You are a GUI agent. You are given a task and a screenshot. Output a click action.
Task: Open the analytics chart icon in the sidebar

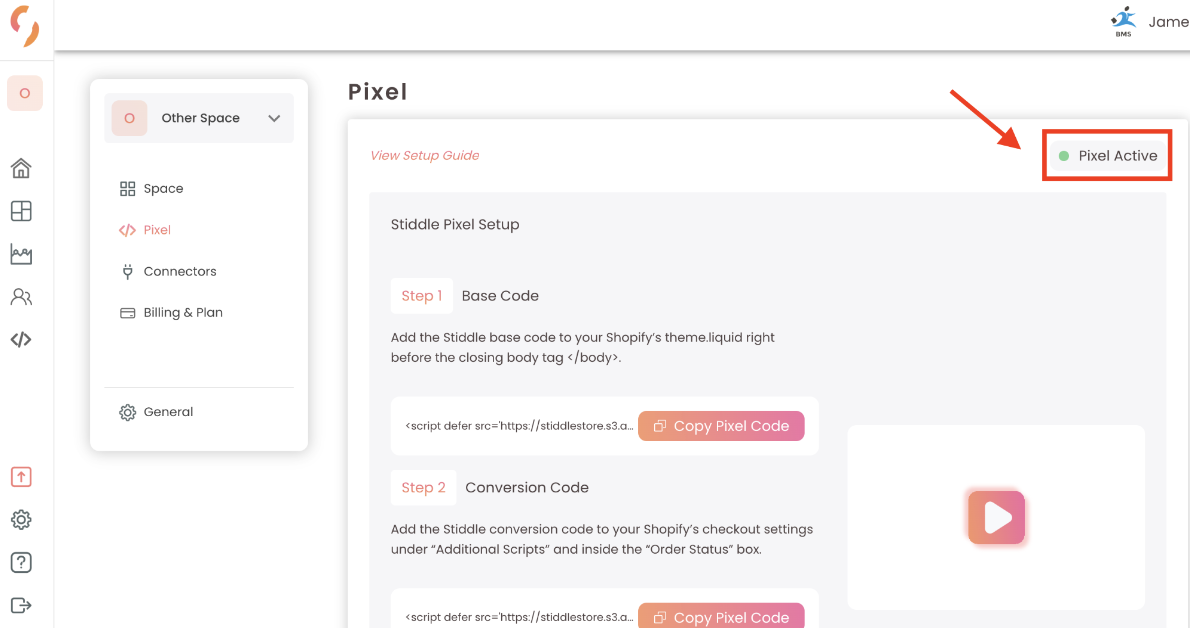click(21, 254)
